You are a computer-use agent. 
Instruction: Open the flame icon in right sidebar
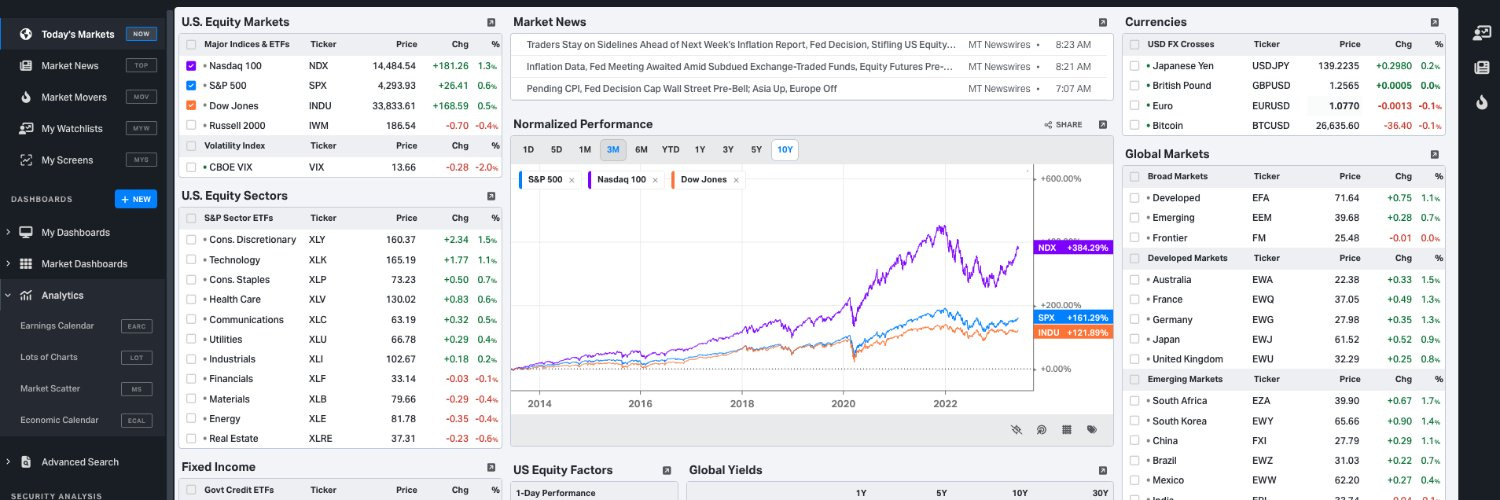point(1482,101)
